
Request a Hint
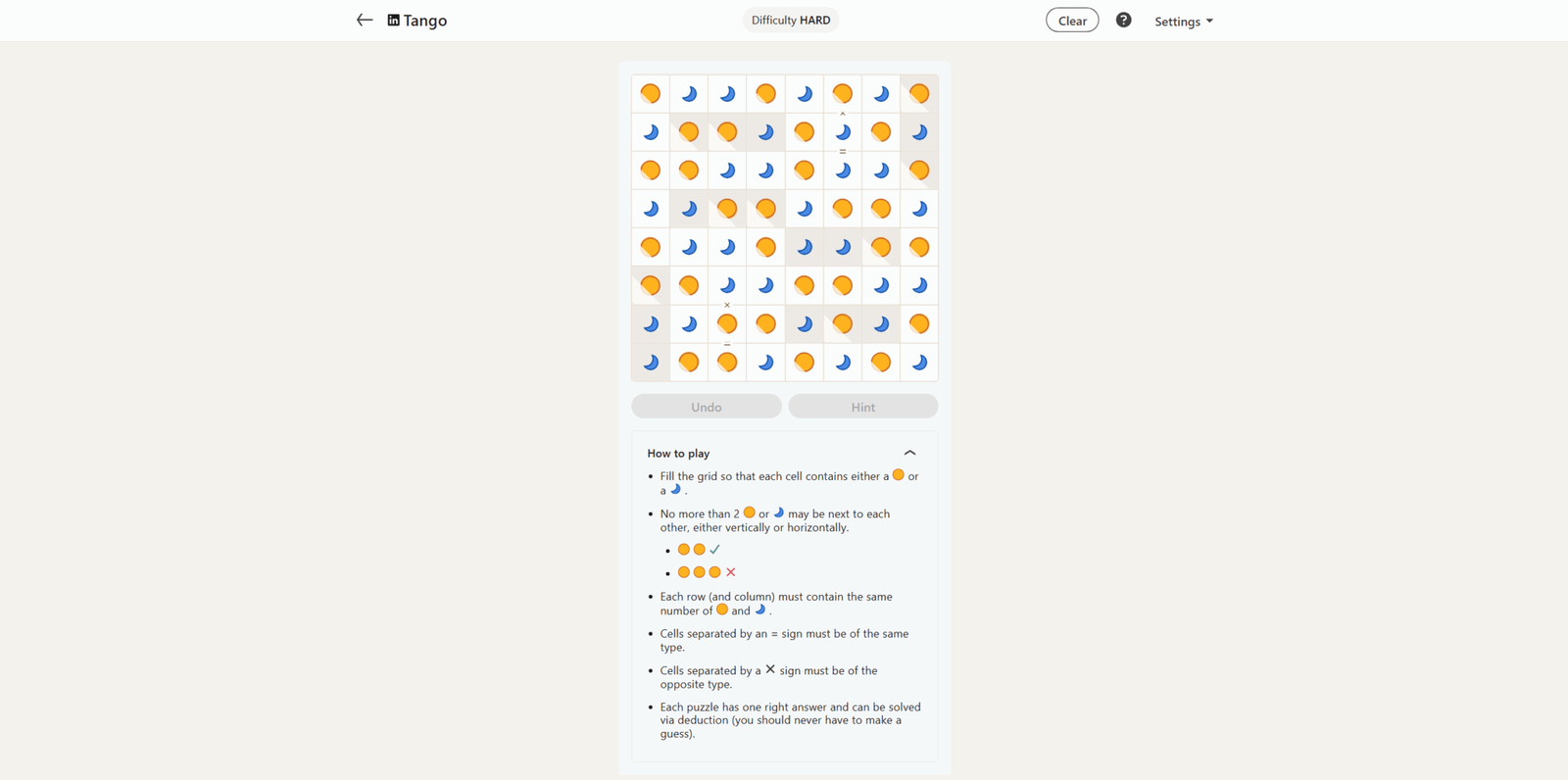pos(863,407)
